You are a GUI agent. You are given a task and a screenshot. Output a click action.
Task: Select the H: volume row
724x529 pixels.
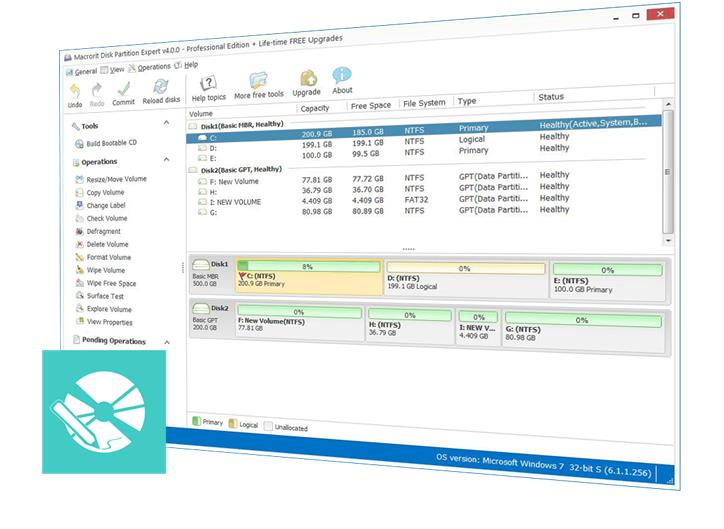tap(424, 190)
